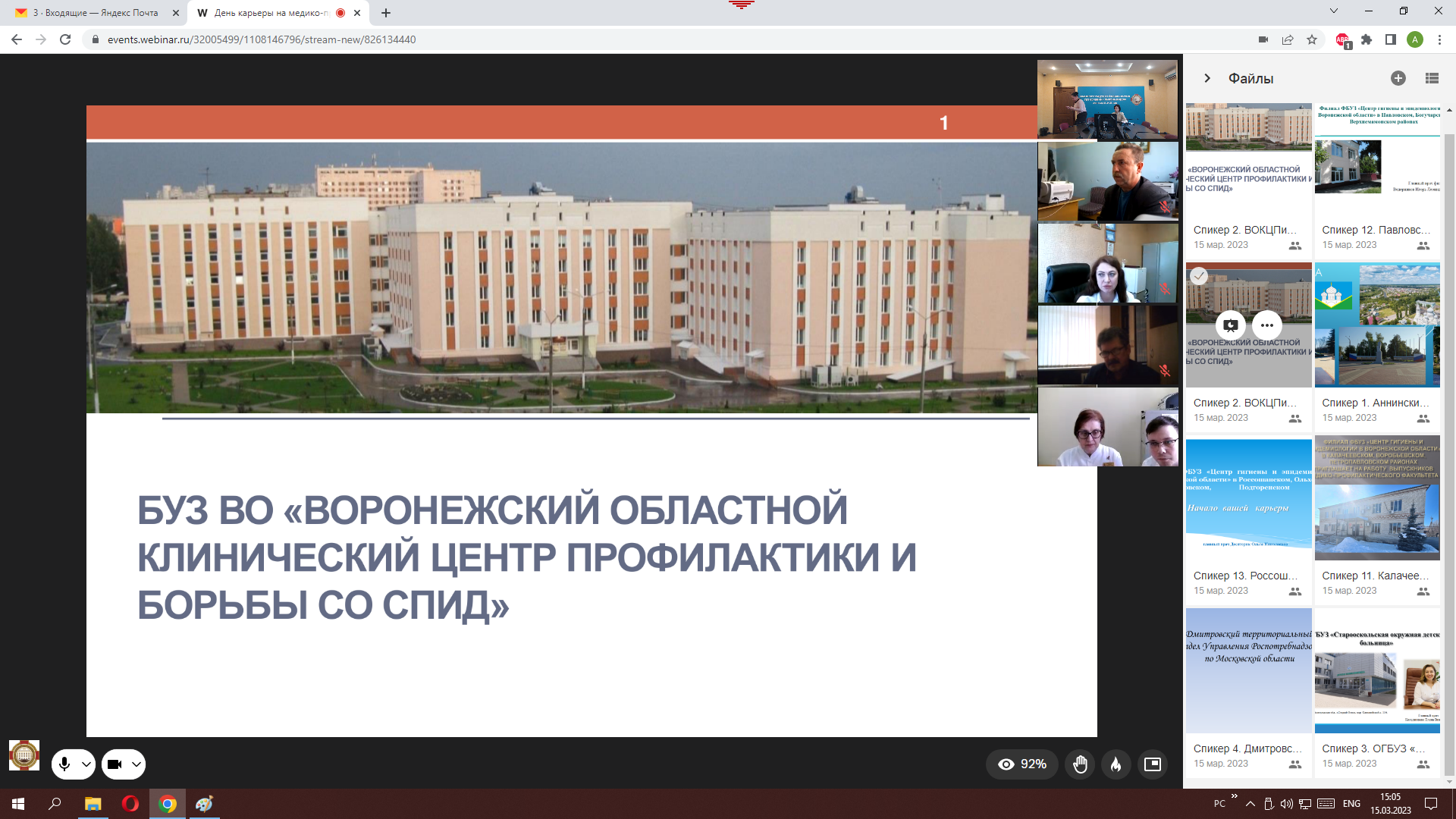Bookmark this page with star icon

click(1312, 39)
